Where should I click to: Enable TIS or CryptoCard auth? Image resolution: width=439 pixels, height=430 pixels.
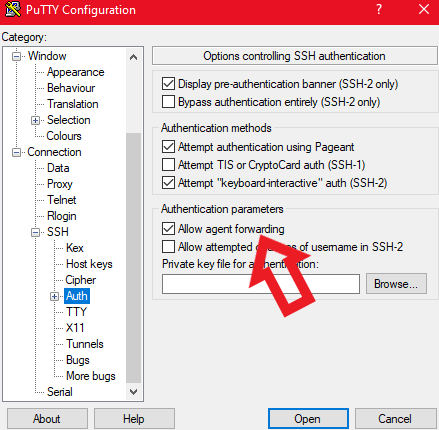pos(168,165)
